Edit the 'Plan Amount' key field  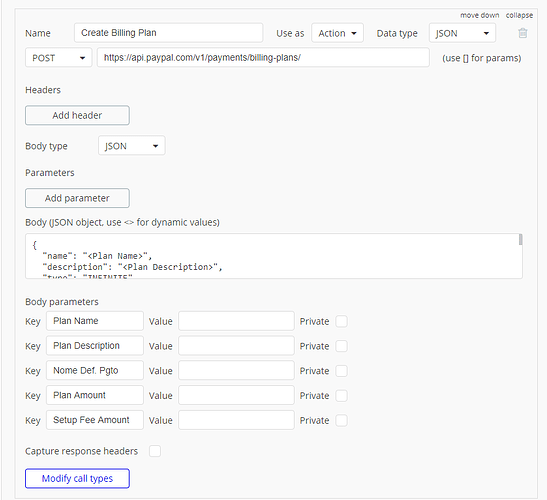[x=95, y=395]
